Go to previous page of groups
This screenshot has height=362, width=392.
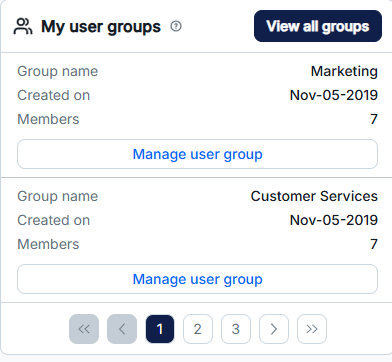122,329
